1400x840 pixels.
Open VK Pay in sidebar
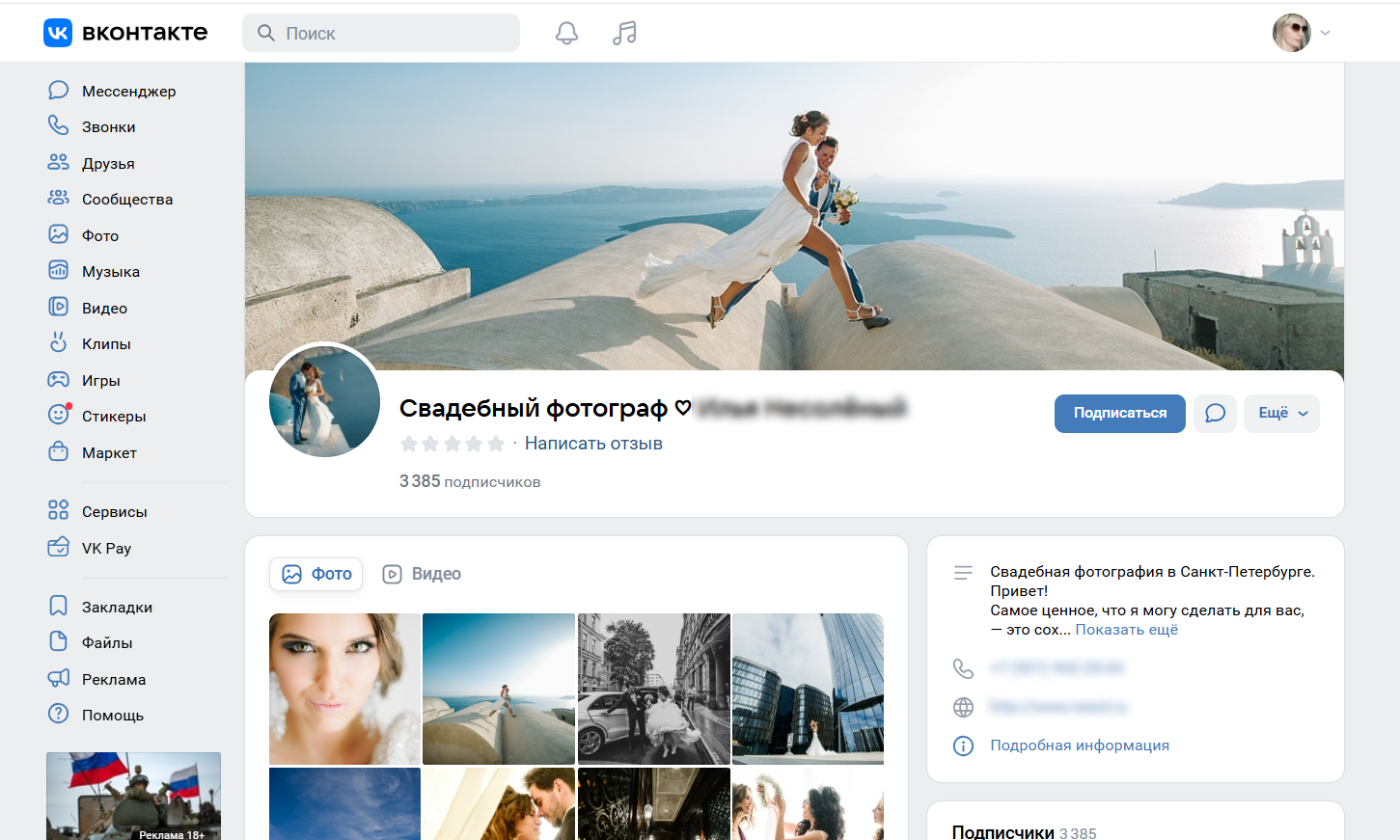[x=106, y=549]
